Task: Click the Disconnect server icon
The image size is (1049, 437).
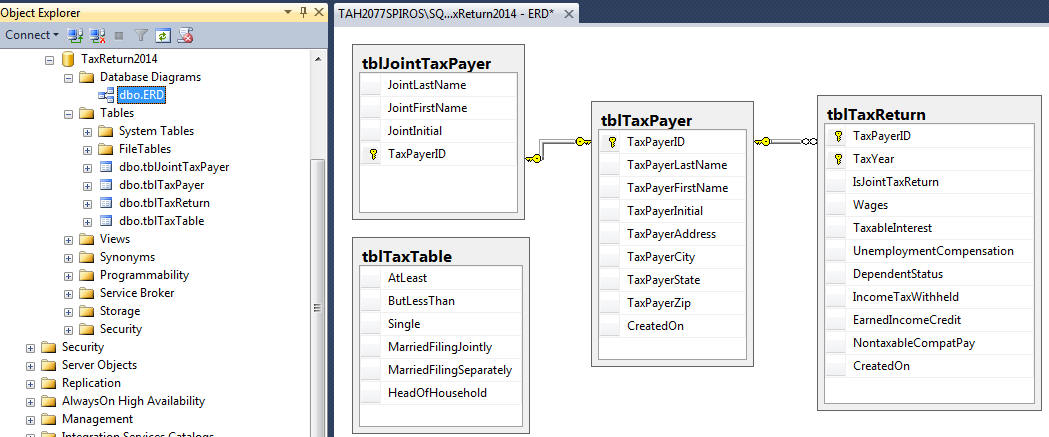Action: tap(98, 35)
